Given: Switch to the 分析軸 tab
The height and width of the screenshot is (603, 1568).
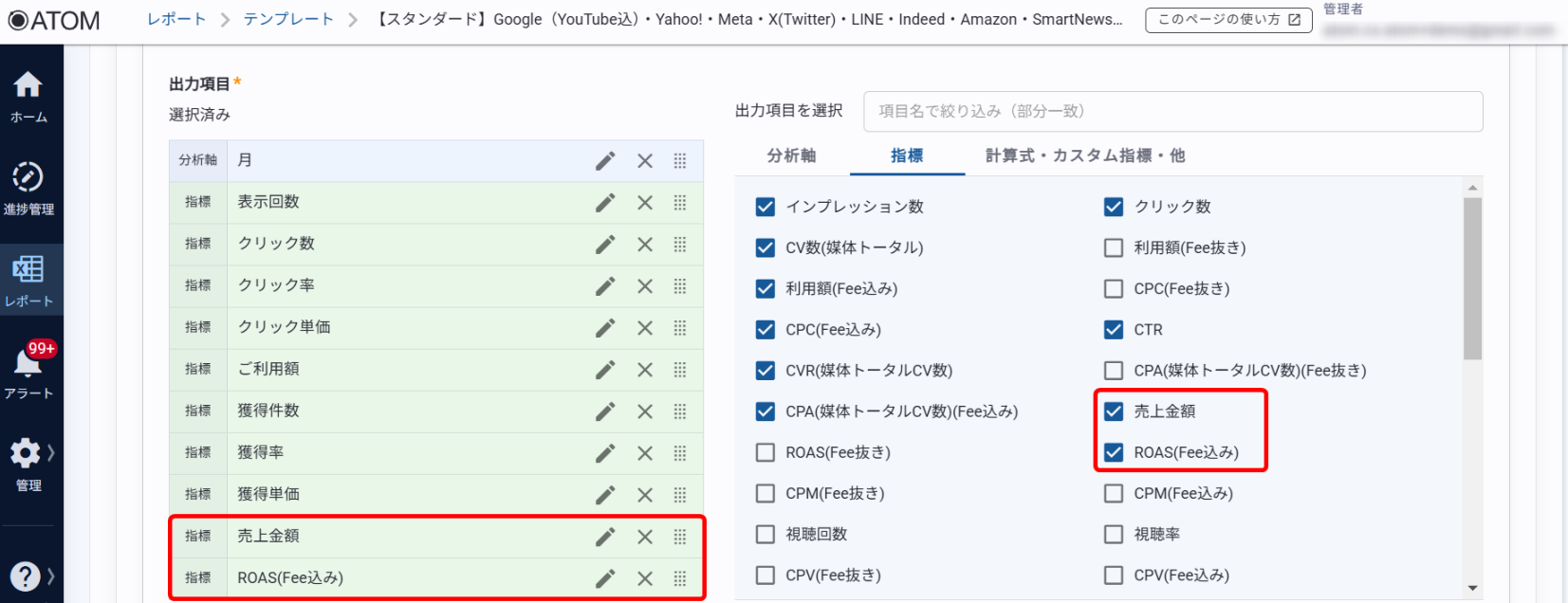Looking at the screenshot, I should coord(791,155).
